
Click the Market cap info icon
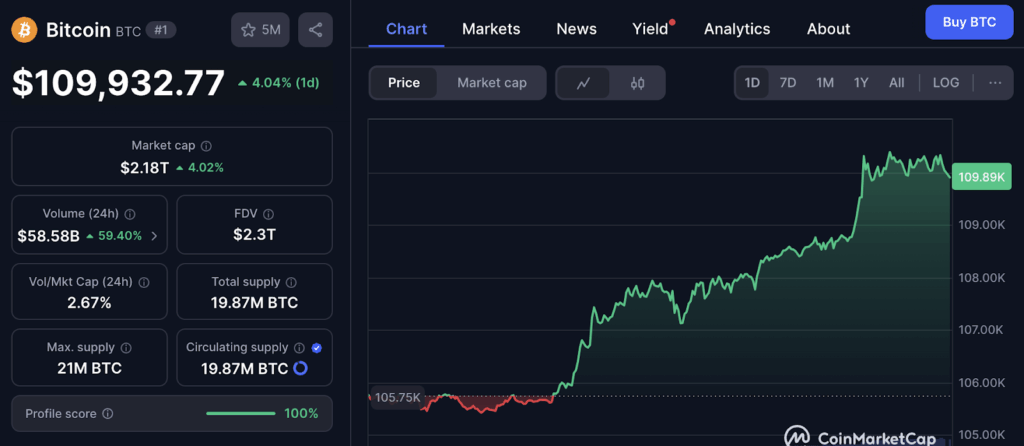pyautogui.click(x=206, y=146)
